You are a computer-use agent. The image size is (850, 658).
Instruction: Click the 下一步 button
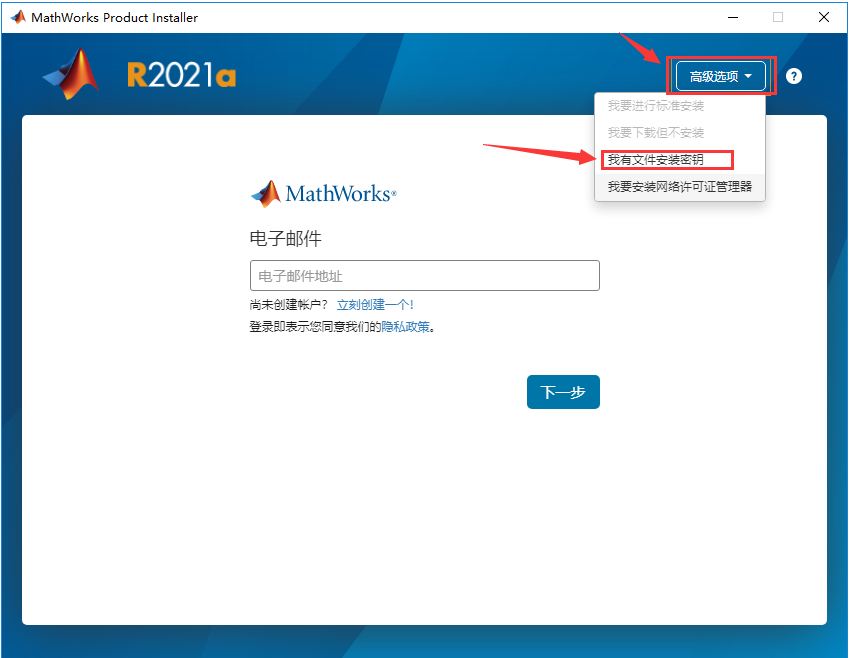(563, 391)
